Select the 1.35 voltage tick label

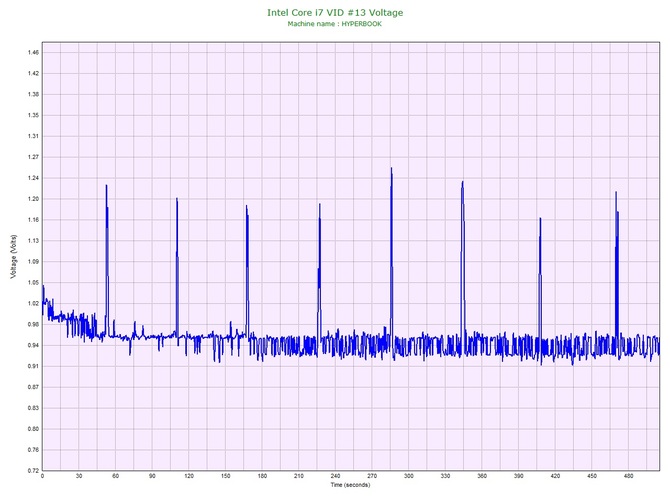pyautogui.click(x=33, y=115)
